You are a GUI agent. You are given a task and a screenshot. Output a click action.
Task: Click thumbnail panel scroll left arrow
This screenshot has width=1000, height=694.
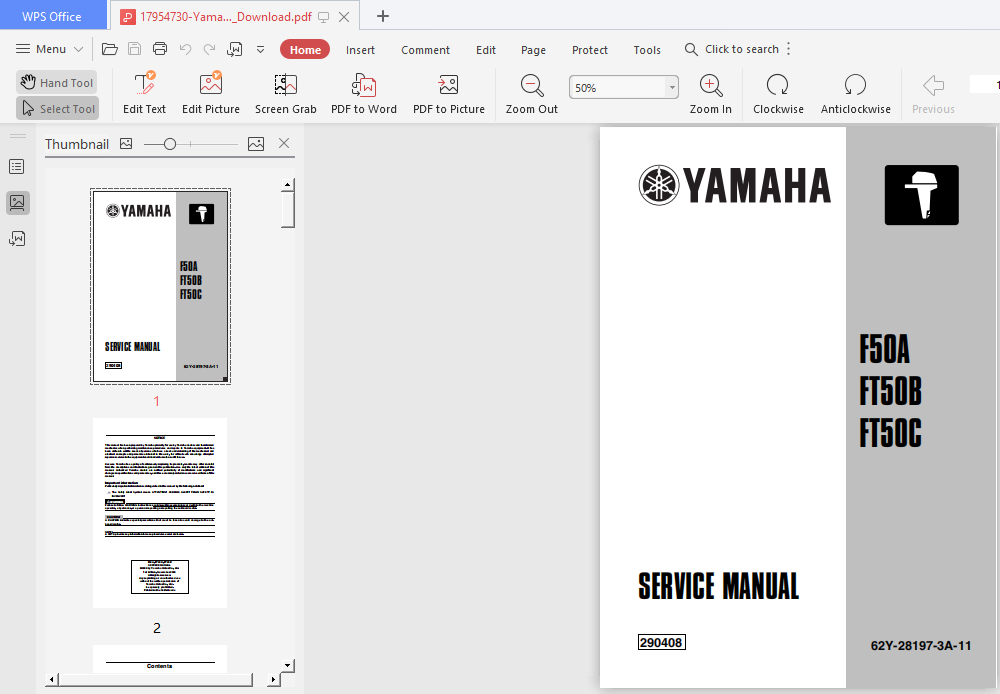tap(52, 679)
